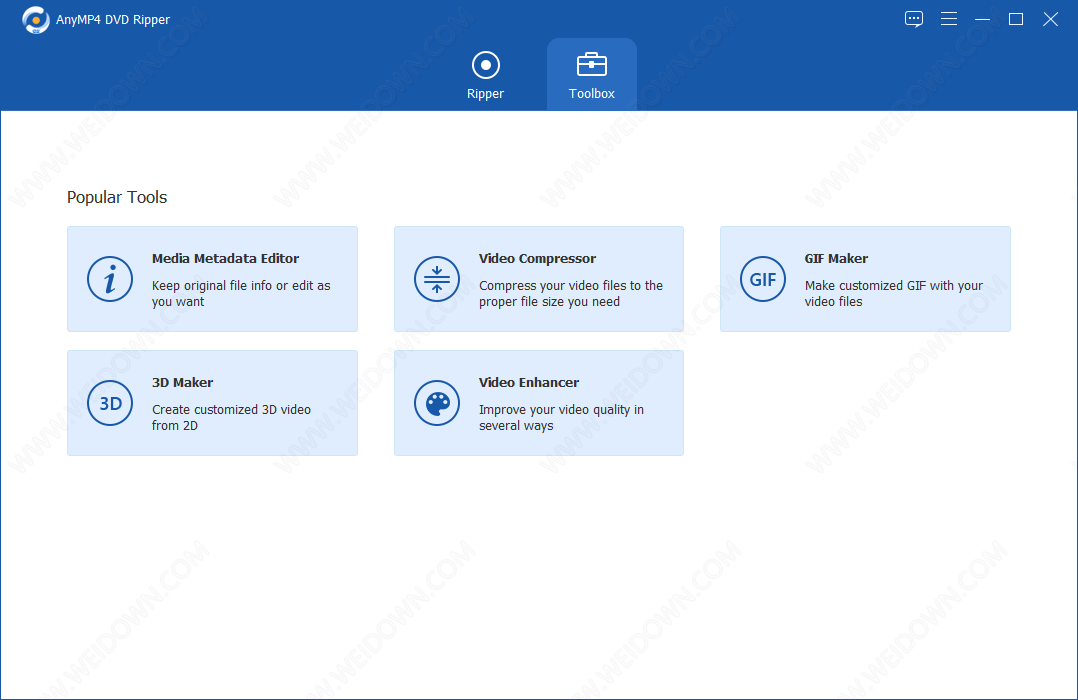Click the 'AnyMP4 DVD Ripper' window title
The image size is (1078, 700).
pos(113,20)
